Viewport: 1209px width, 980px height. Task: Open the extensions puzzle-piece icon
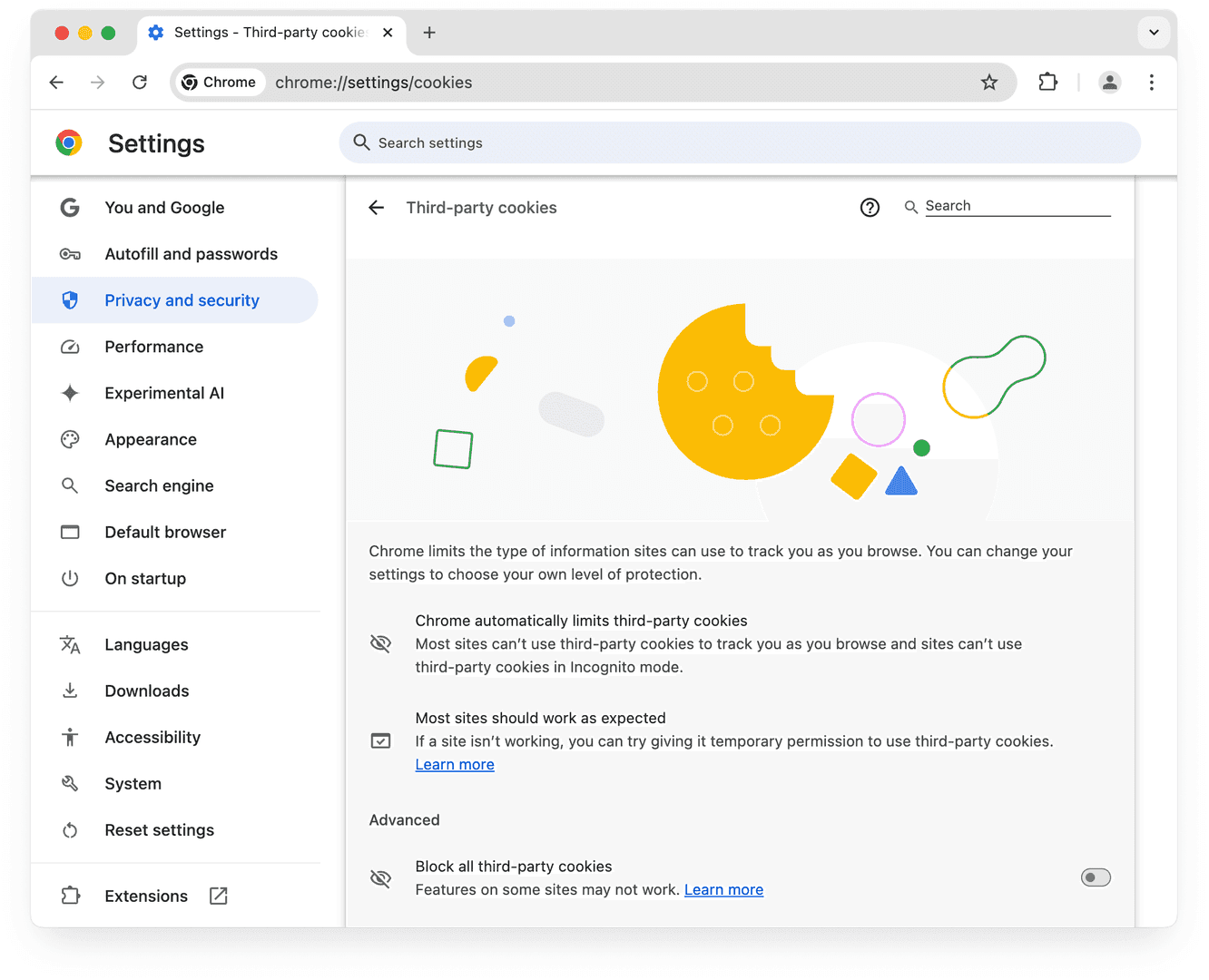pyautogui.click(x=1047, y=82)
